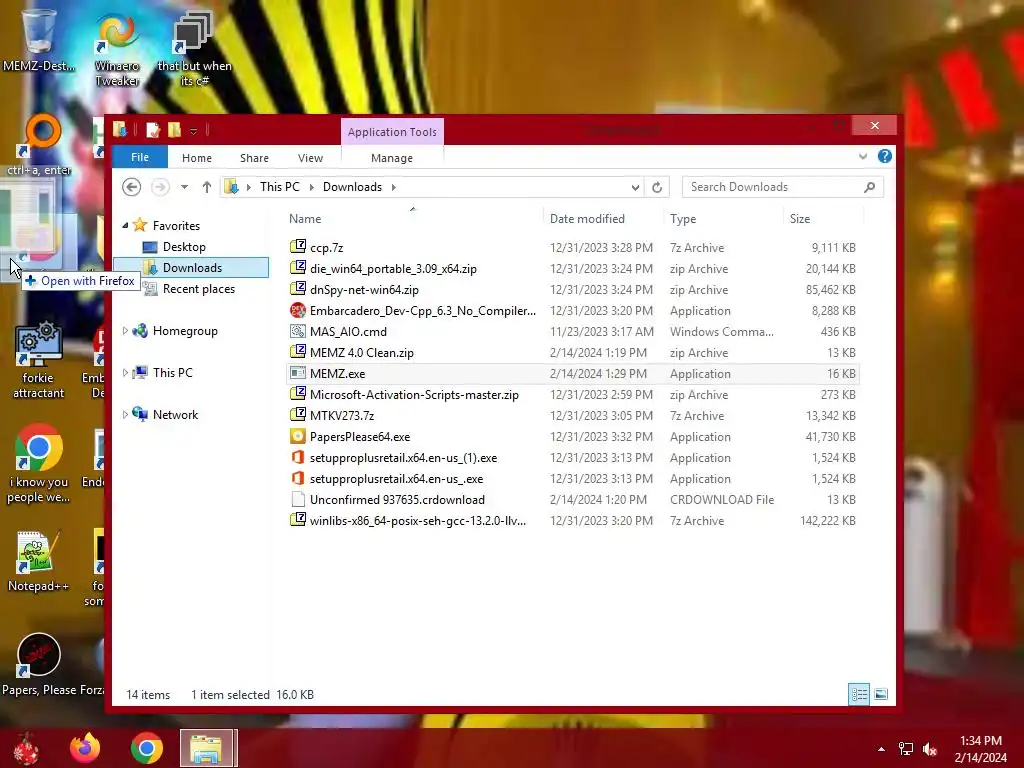Select Downloads under Favorites
Screen dimensions: 1024x768
pyautogui.click(x=191, y=268)
